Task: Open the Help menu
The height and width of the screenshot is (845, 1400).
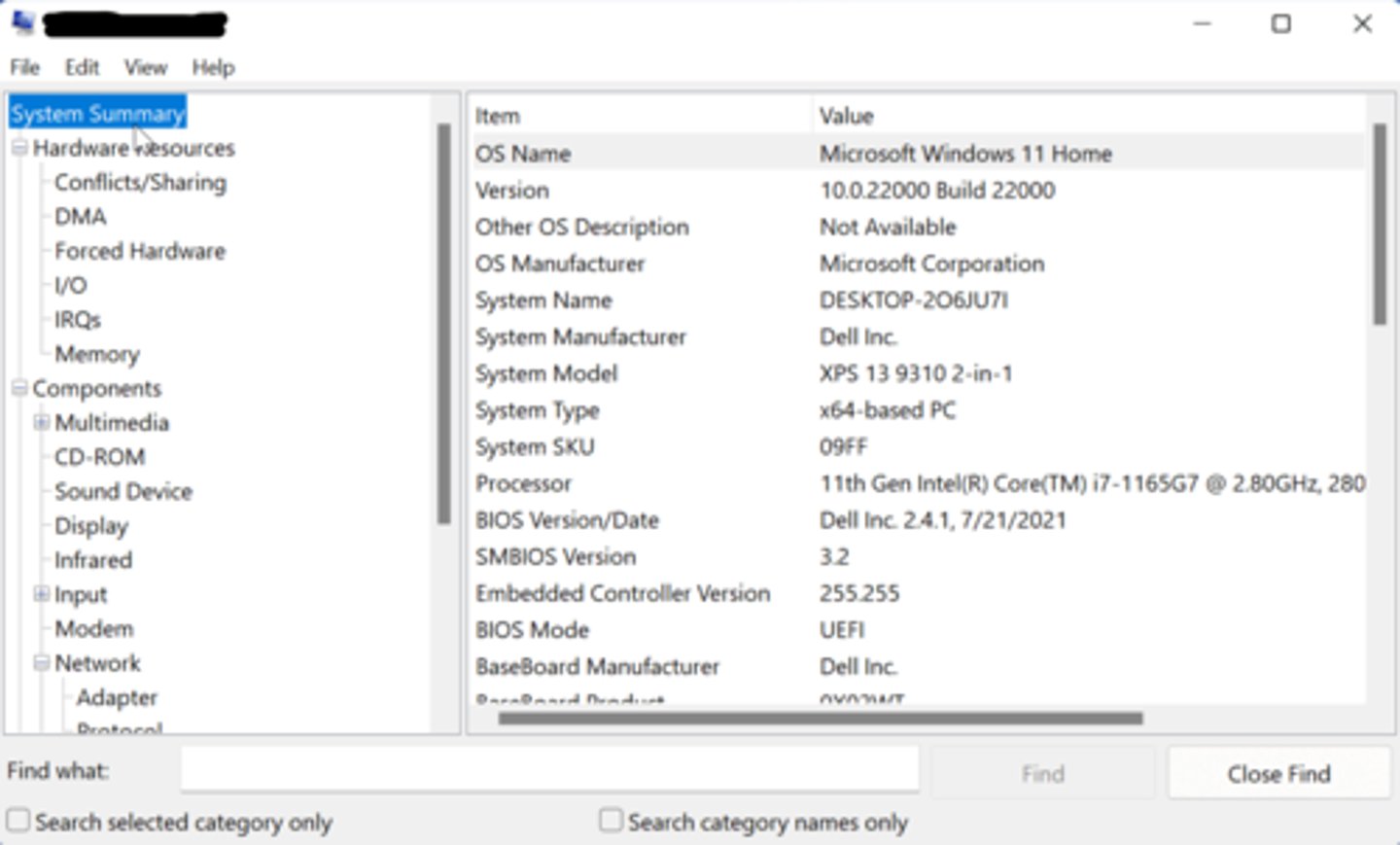Action: [x=213, y=67]
